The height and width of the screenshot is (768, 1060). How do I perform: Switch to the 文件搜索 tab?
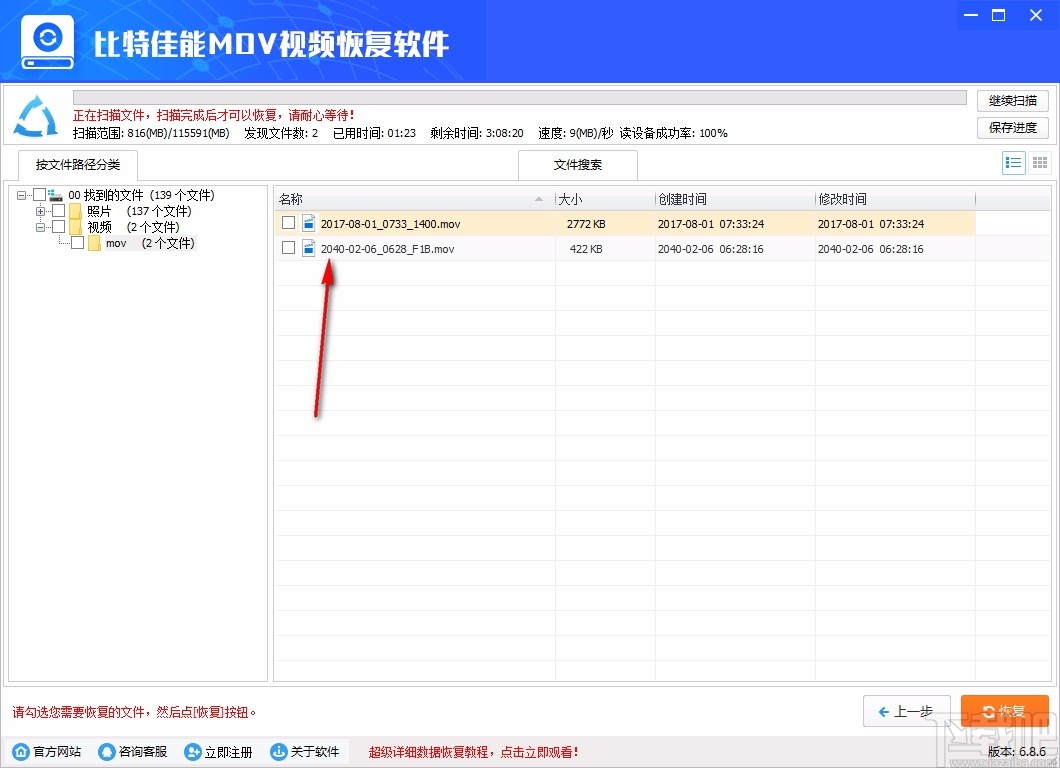click(x=577, y=165)
